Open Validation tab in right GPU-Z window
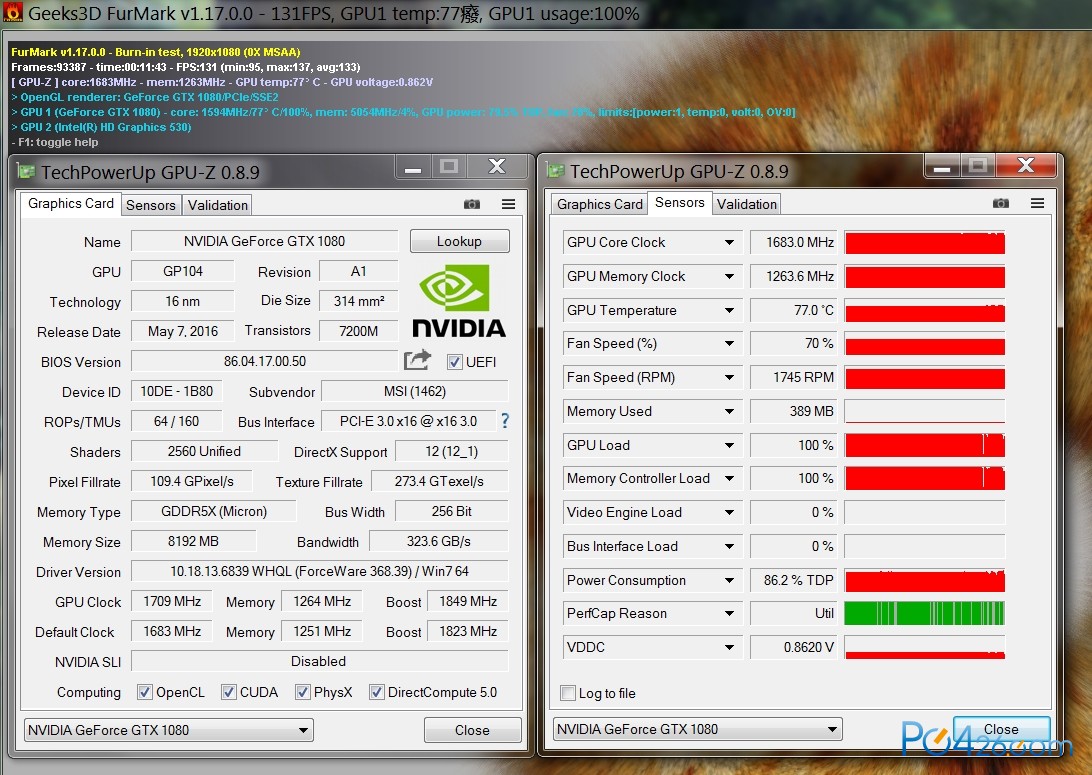Screen dimensions: 1092x775 click(747, 205)
